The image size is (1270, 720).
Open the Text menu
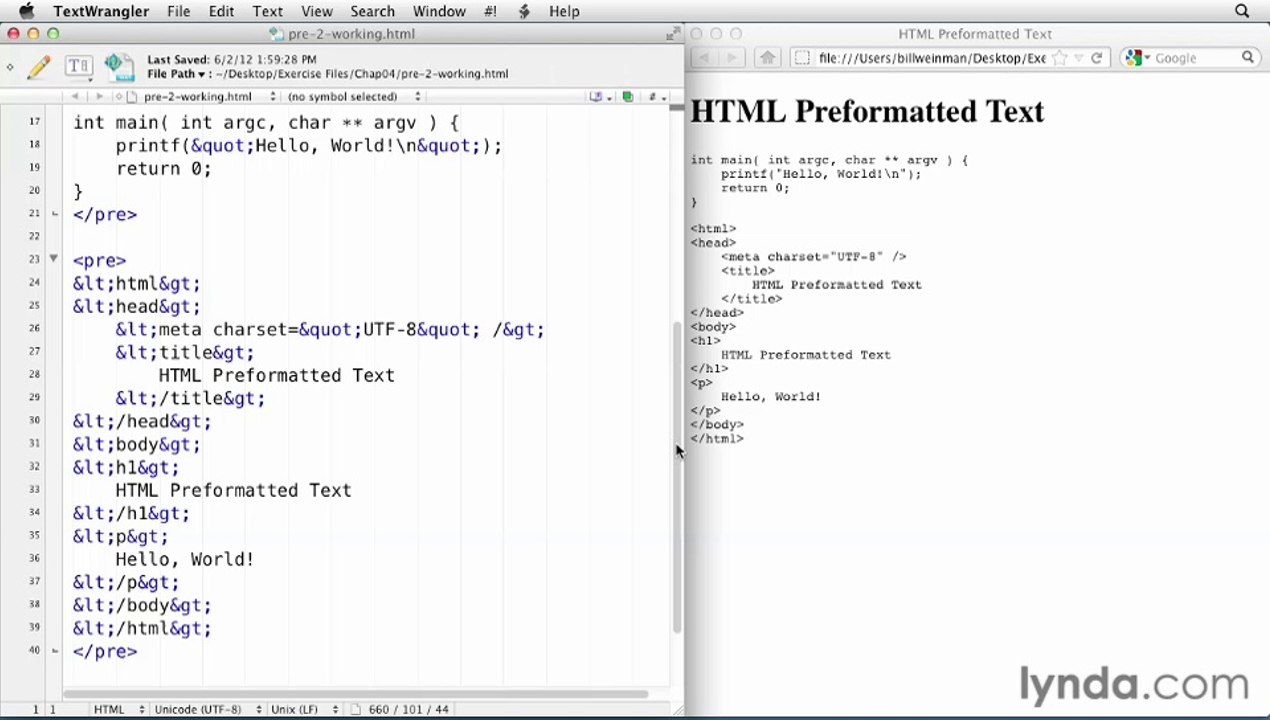pos(267,11)
